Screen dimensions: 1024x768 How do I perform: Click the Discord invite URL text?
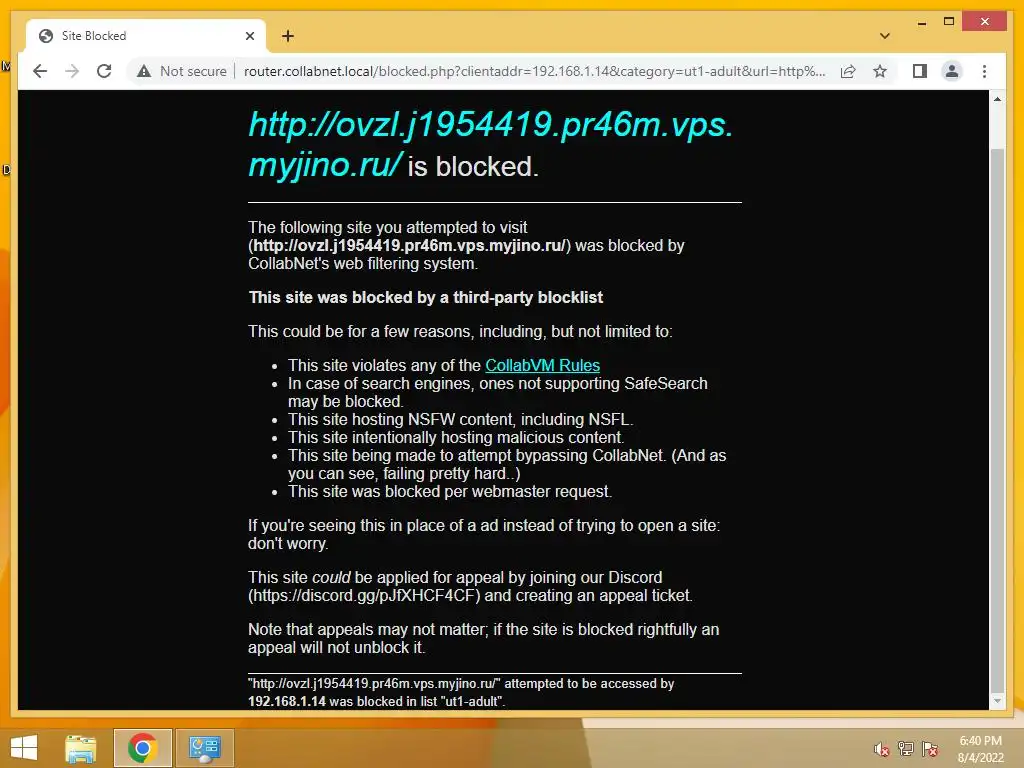click(x=364, y=596)
